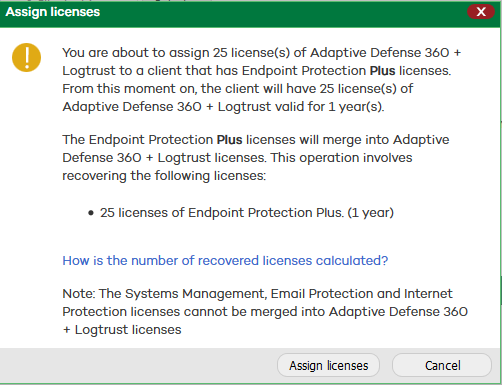Click the (1 year) text in the bullet
Screen dimensions: 502x385
tap(371, 212)
